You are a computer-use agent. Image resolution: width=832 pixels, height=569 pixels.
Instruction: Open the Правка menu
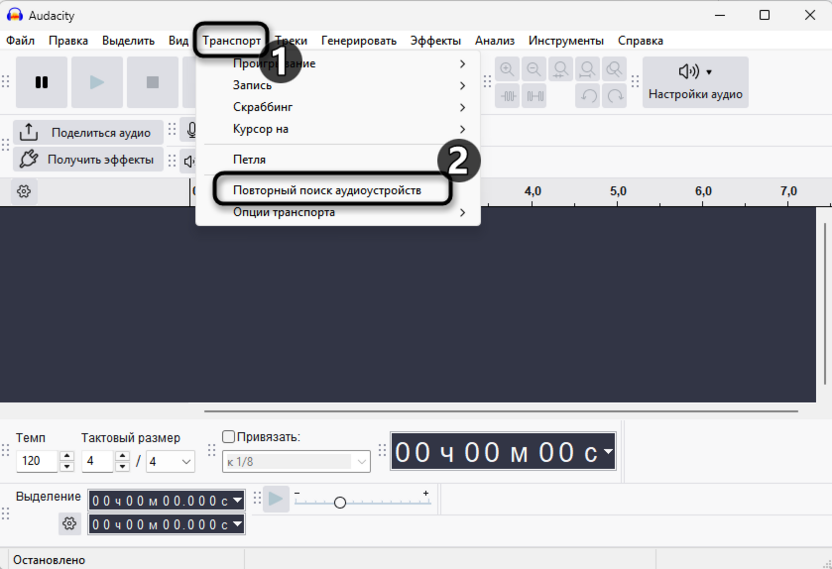click(68, 41)
